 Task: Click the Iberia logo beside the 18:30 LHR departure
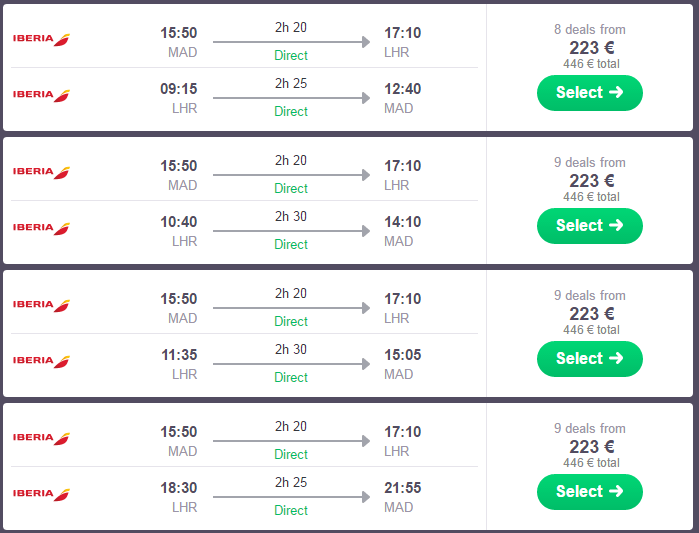(x=41, y=494)
